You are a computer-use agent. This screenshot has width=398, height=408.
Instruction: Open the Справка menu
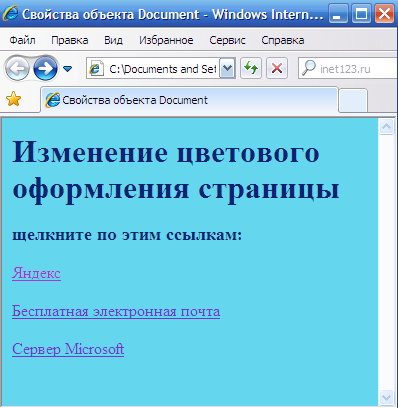tap(283, 40)
